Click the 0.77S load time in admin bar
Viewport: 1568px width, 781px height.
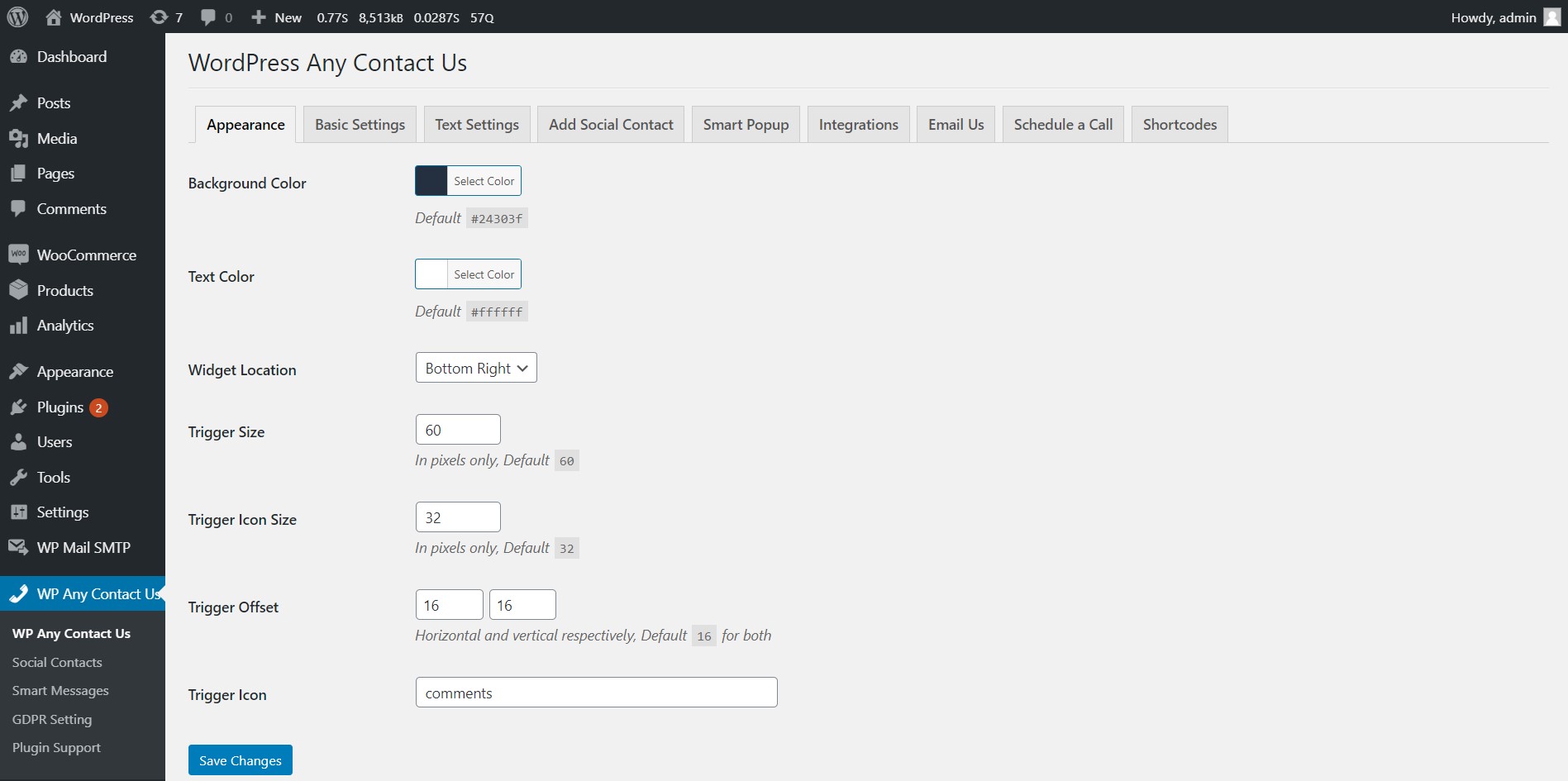[x=332, y=17]
